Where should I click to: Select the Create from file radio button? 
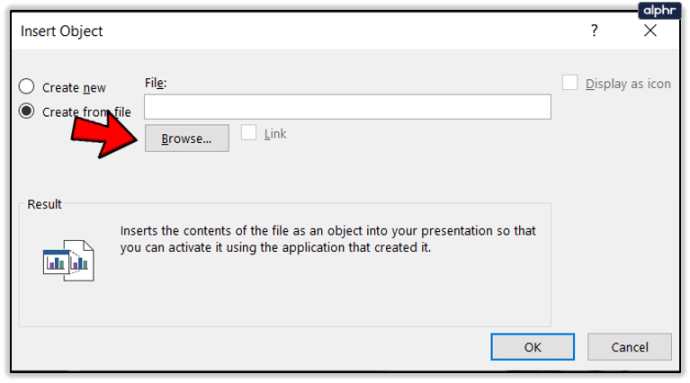point(26,111)
